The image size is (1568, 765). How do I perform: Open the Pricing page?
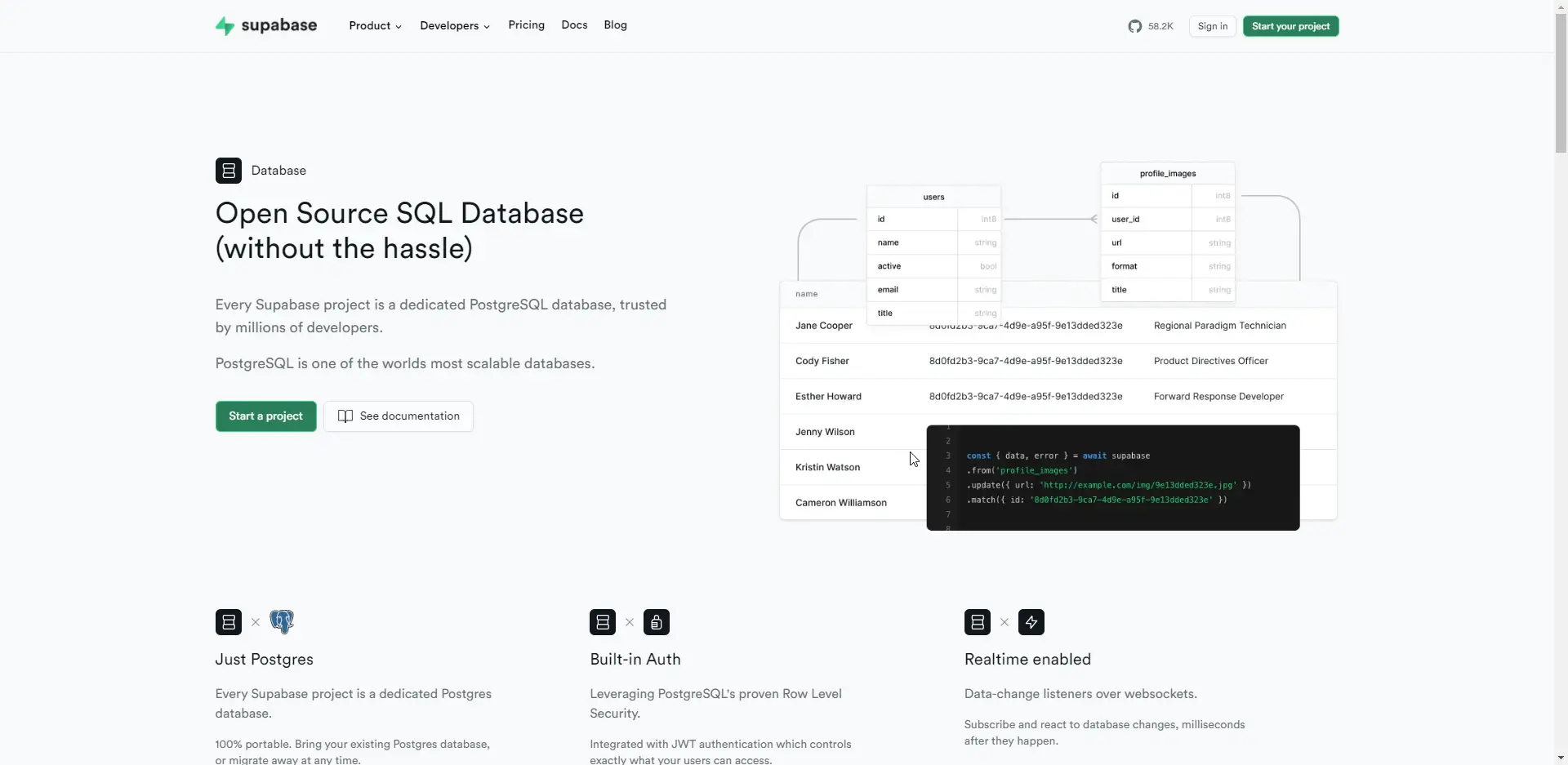tap(527, 25)
